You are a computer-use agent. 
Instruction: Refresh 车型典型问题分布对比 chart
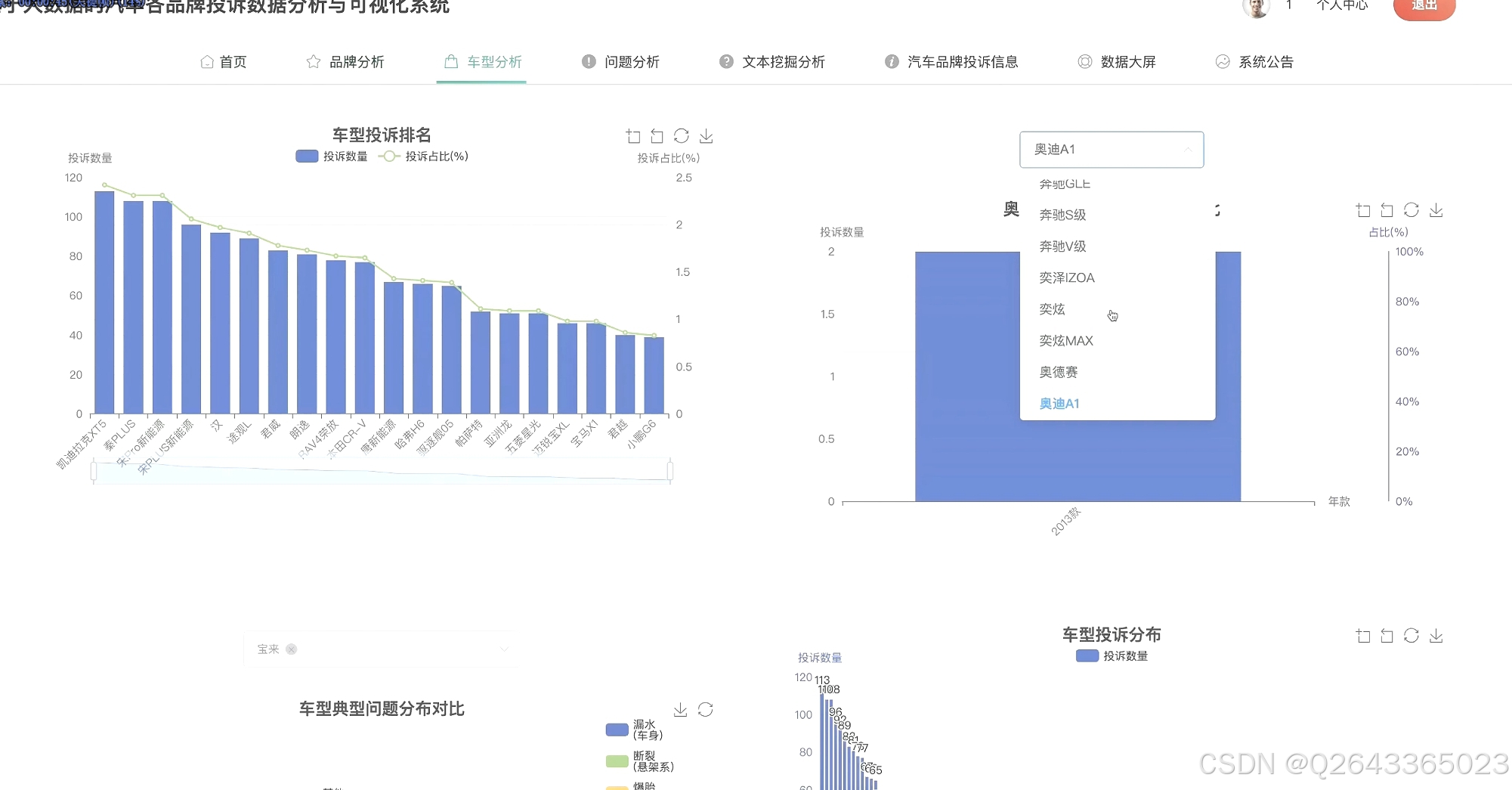pyautogui.click(x=706, y=710)
